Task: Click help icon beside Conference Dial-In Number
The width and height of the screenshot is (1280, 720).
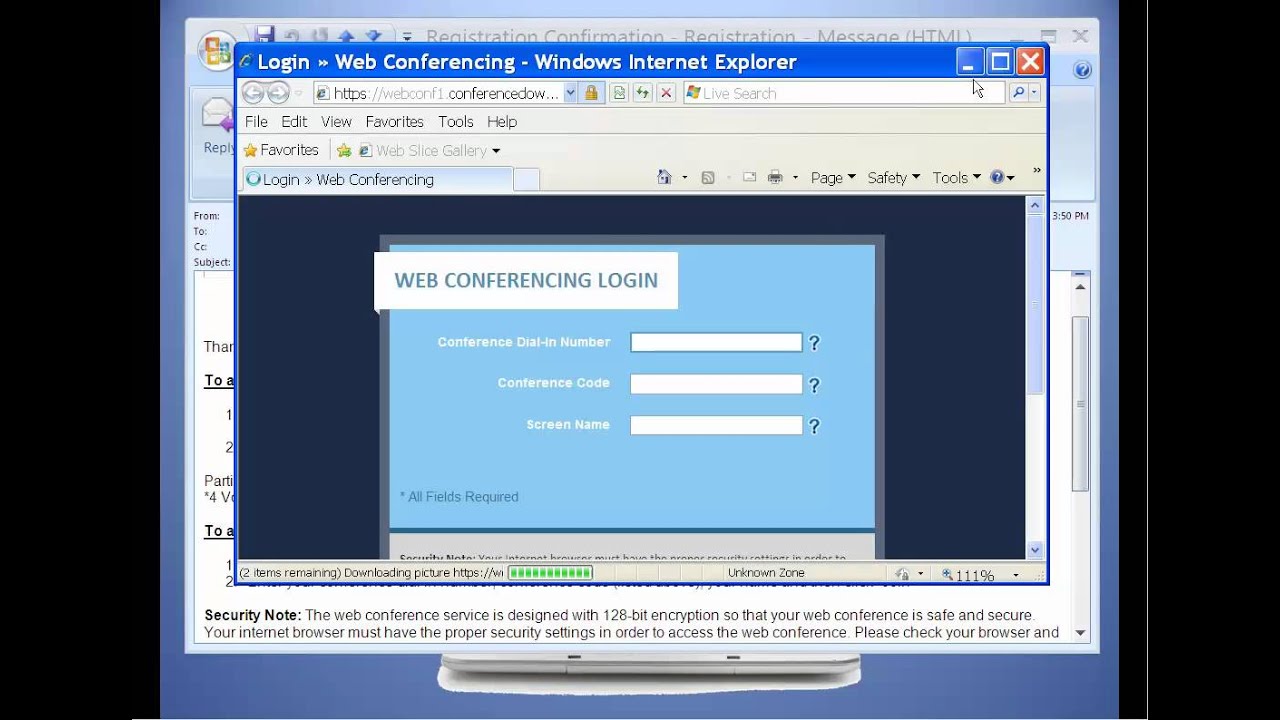Action: (x=814, y=343)
